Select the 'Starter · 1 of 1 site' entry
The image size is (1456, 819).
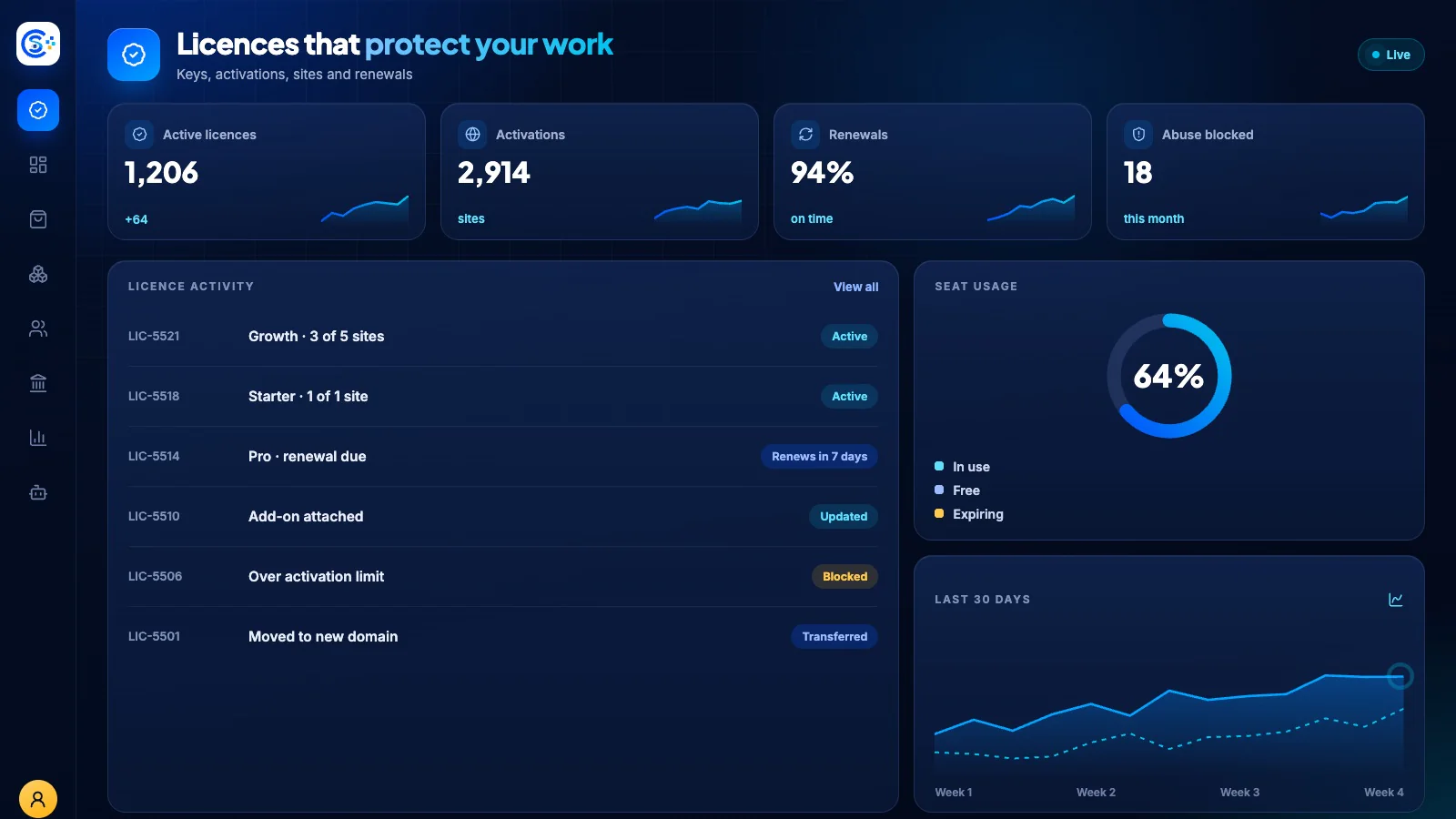(308, 397)
